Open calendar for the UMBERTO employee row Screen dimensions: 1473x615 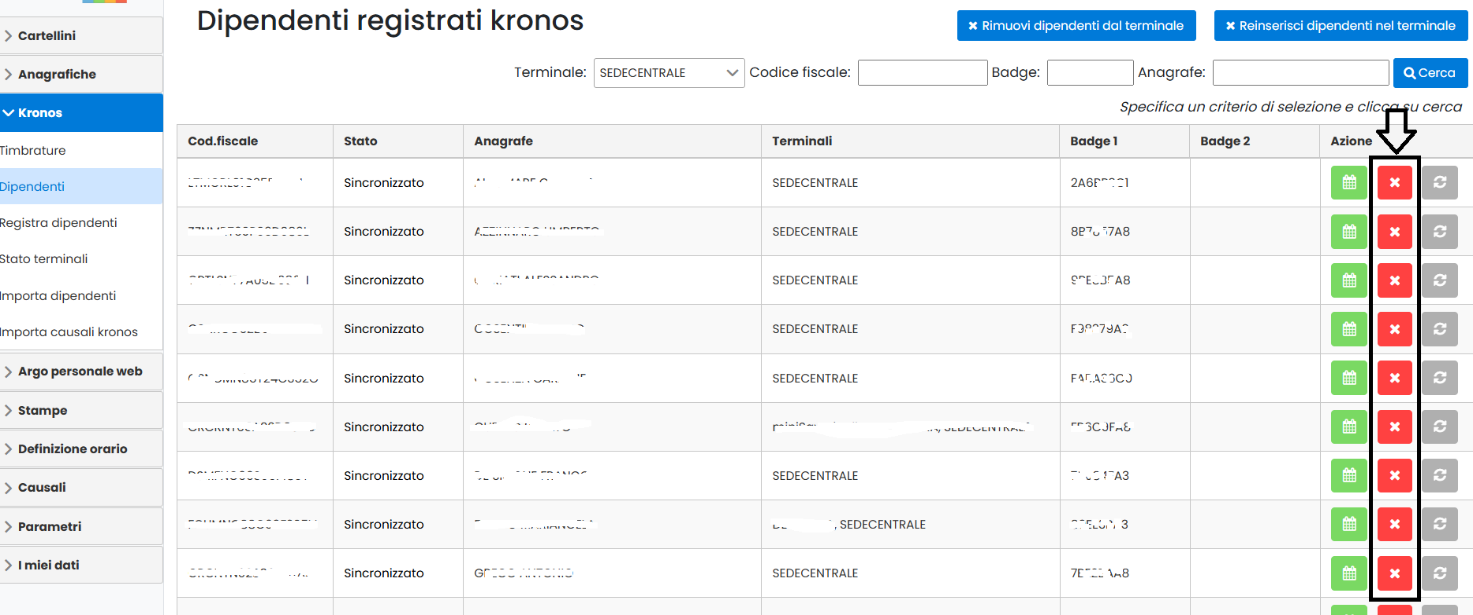(x=1349, y=232)
